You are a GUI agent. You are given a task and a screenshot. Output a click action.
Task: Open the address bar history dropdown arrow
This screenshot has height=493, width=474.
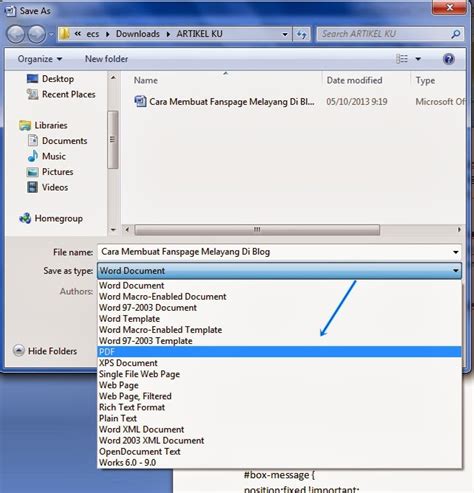point(285,34)
